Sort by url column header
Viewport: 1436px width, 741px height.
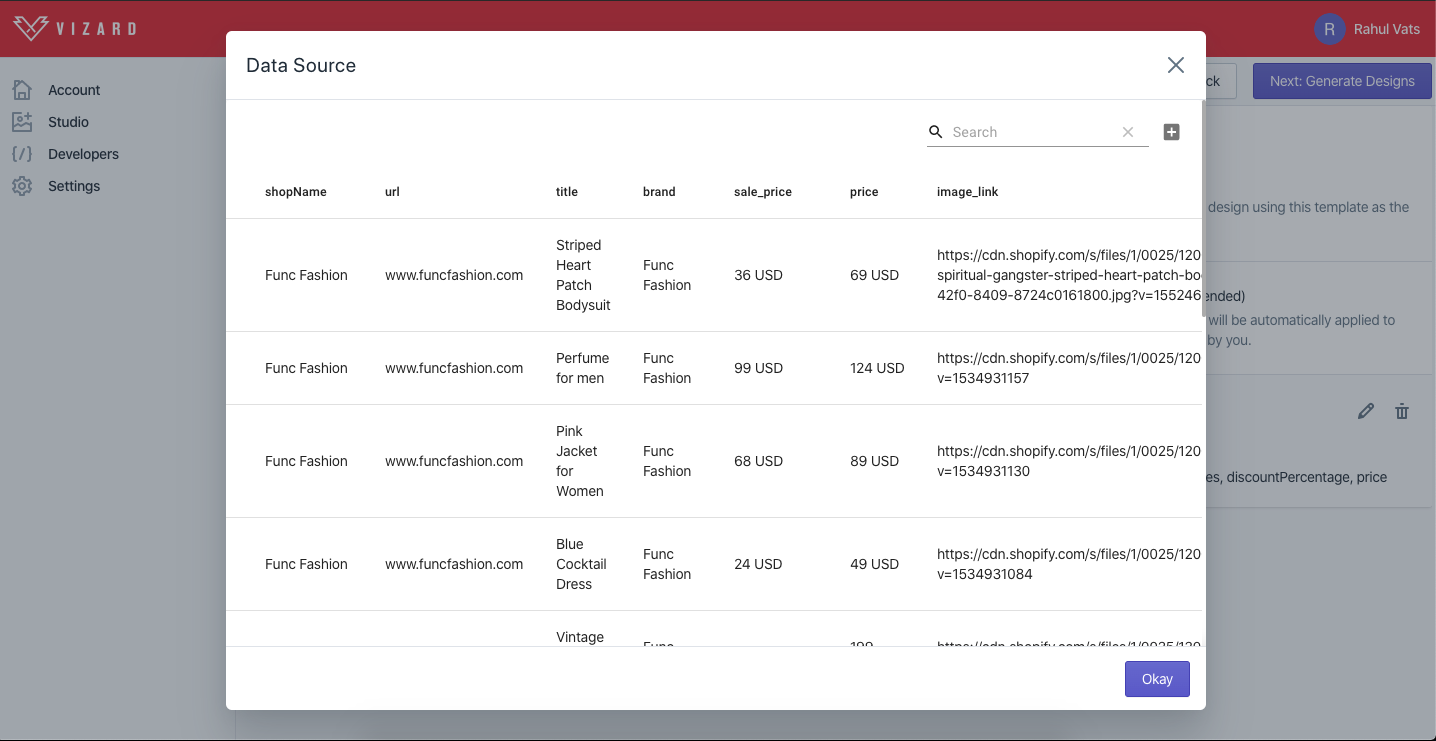click(x=392, y=192)
